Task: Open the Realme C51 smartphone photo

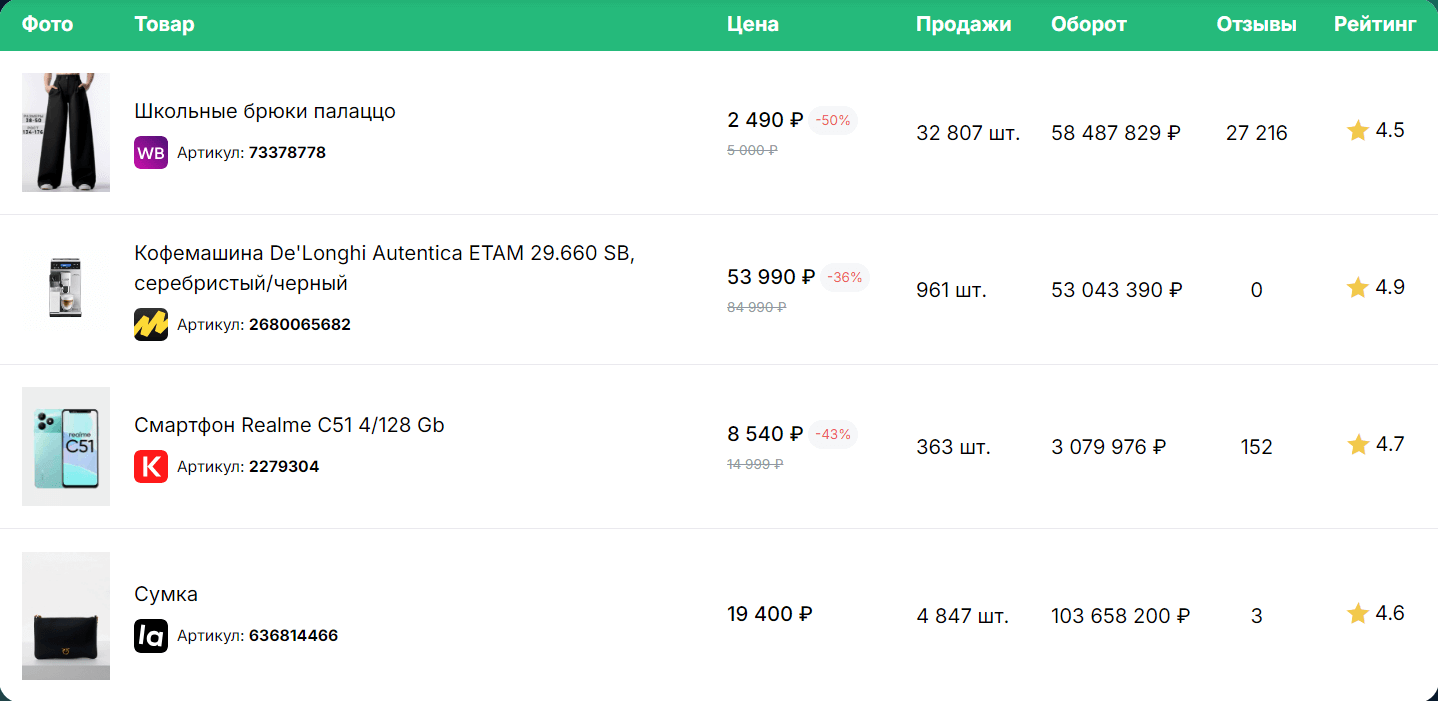Action: tap(66, 446)
